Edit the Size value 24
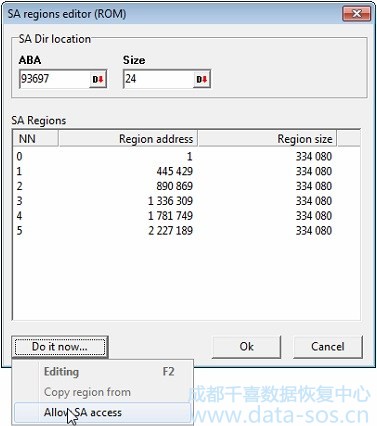The image size is (377, 426). 158,79
